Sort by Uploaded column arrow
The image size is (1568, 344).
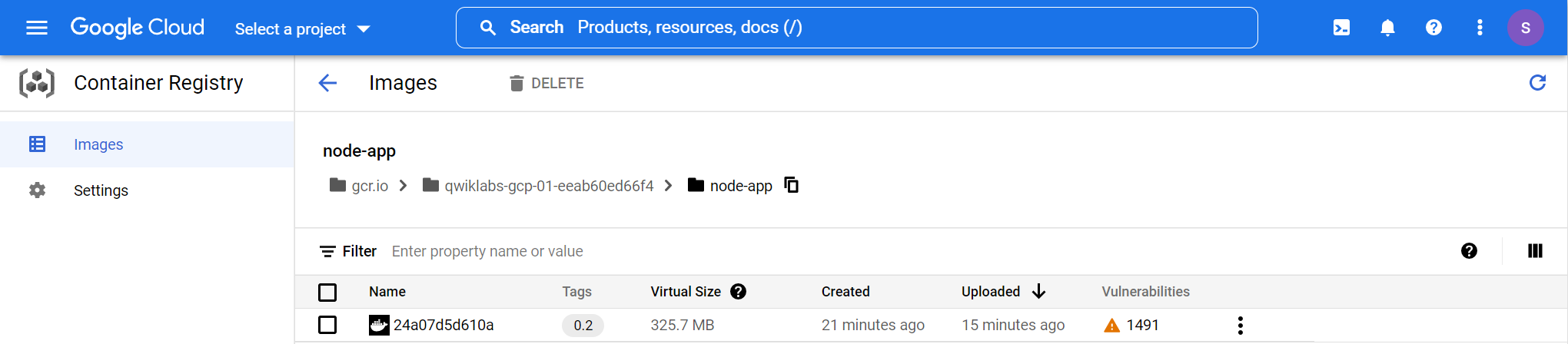coord(1038,292)
